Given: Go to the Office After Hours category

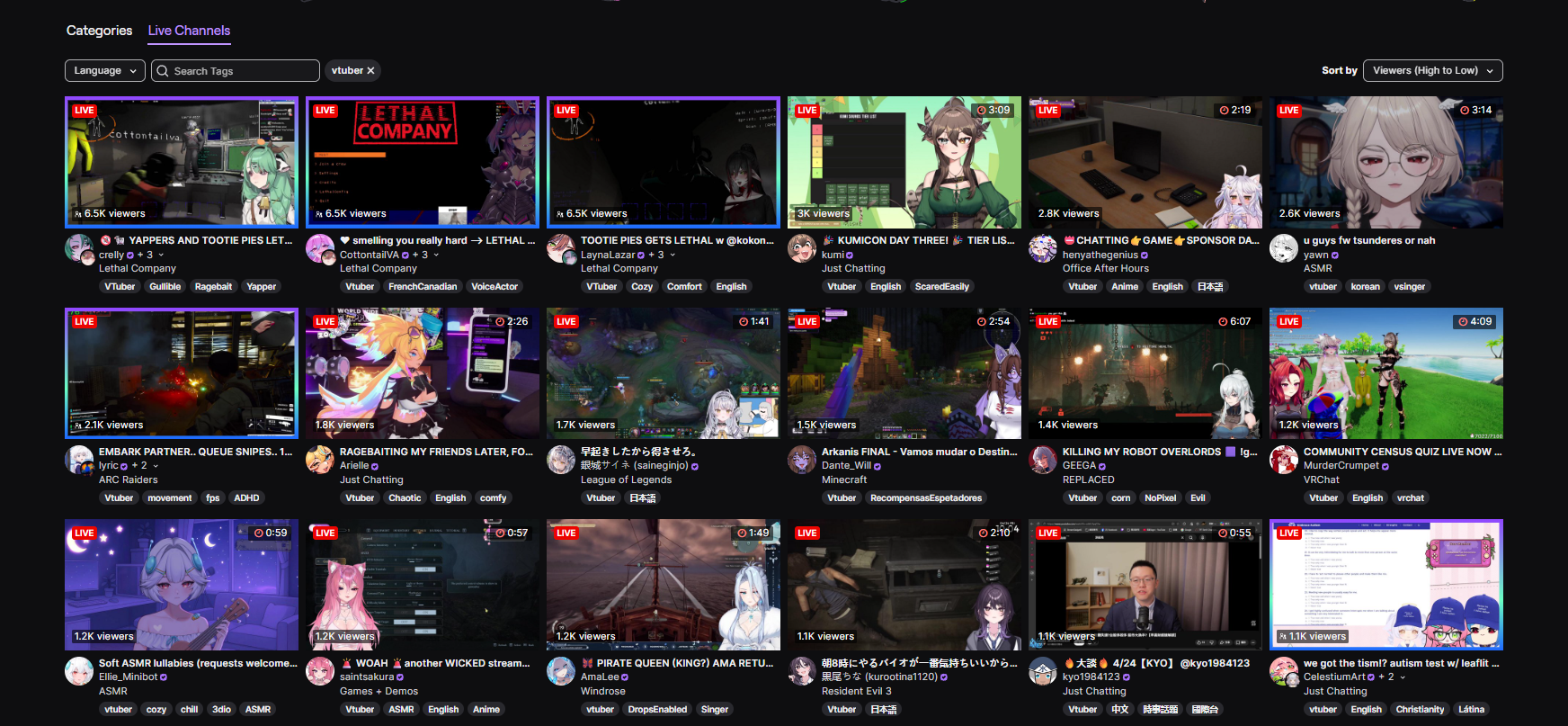Looking at the screenshot, I should (x=1106, y=268).
